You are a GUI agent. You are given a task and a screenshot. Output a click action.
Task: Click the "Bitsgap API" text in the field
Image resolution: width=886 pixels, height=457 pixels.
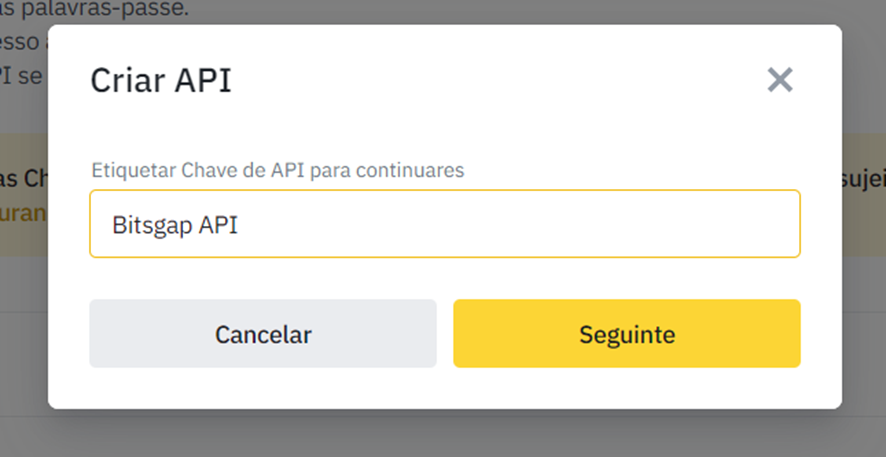point(175,225)
